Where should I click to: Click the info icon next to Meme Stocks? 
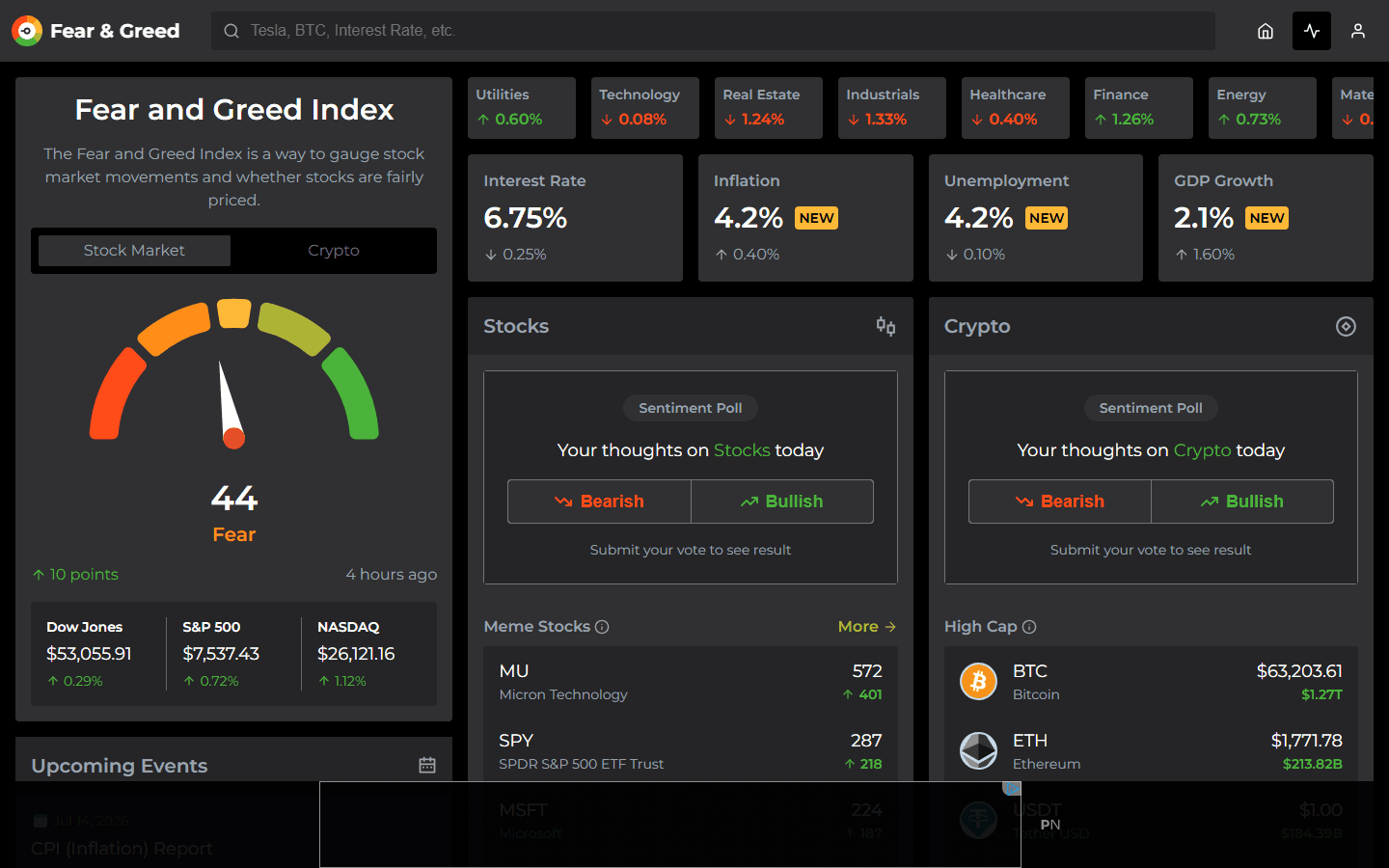(x=602, y=627)
